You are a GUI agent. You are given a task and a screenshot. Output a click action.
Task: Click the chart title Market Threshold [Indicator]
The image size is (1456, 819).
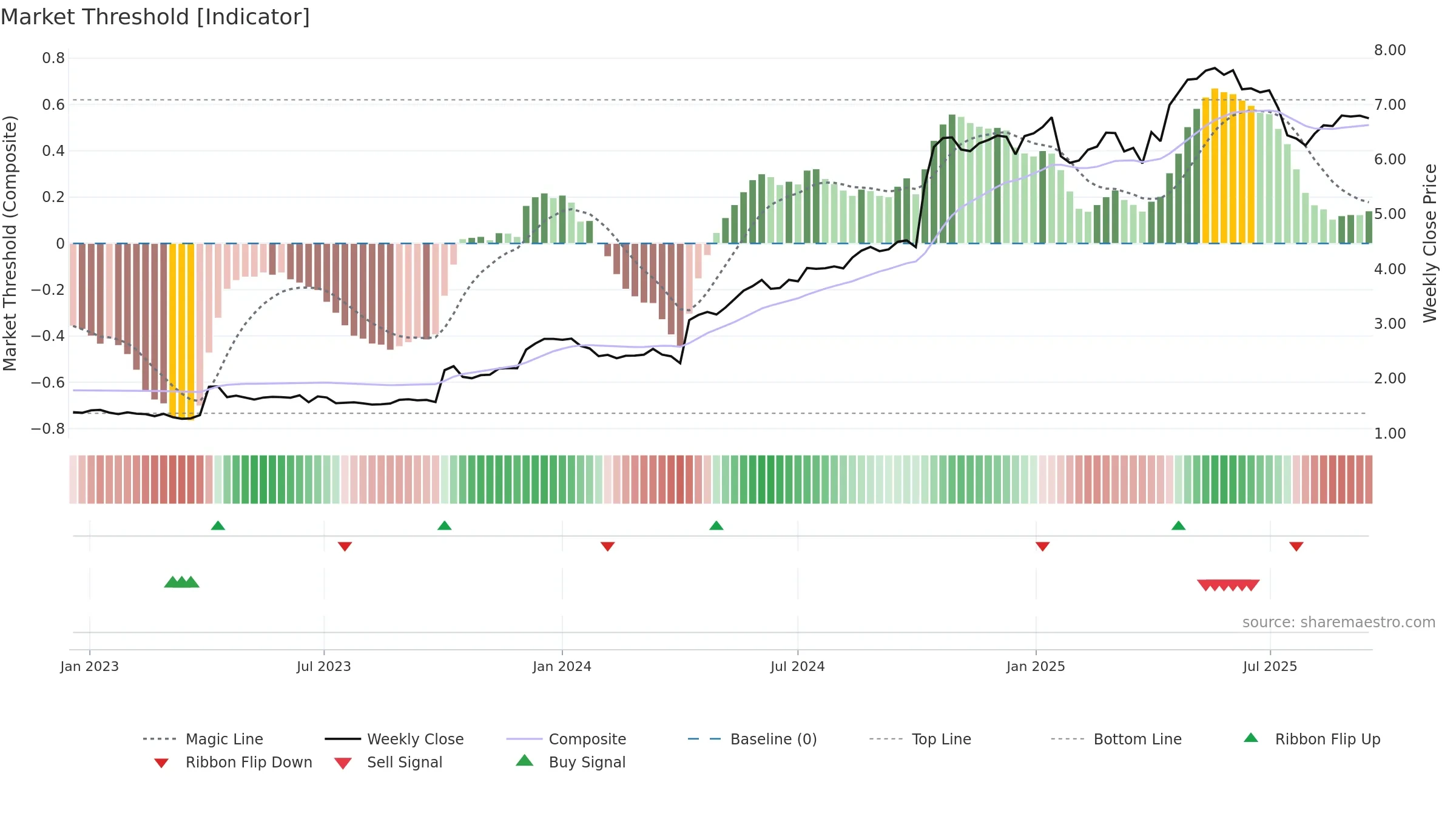155,17
